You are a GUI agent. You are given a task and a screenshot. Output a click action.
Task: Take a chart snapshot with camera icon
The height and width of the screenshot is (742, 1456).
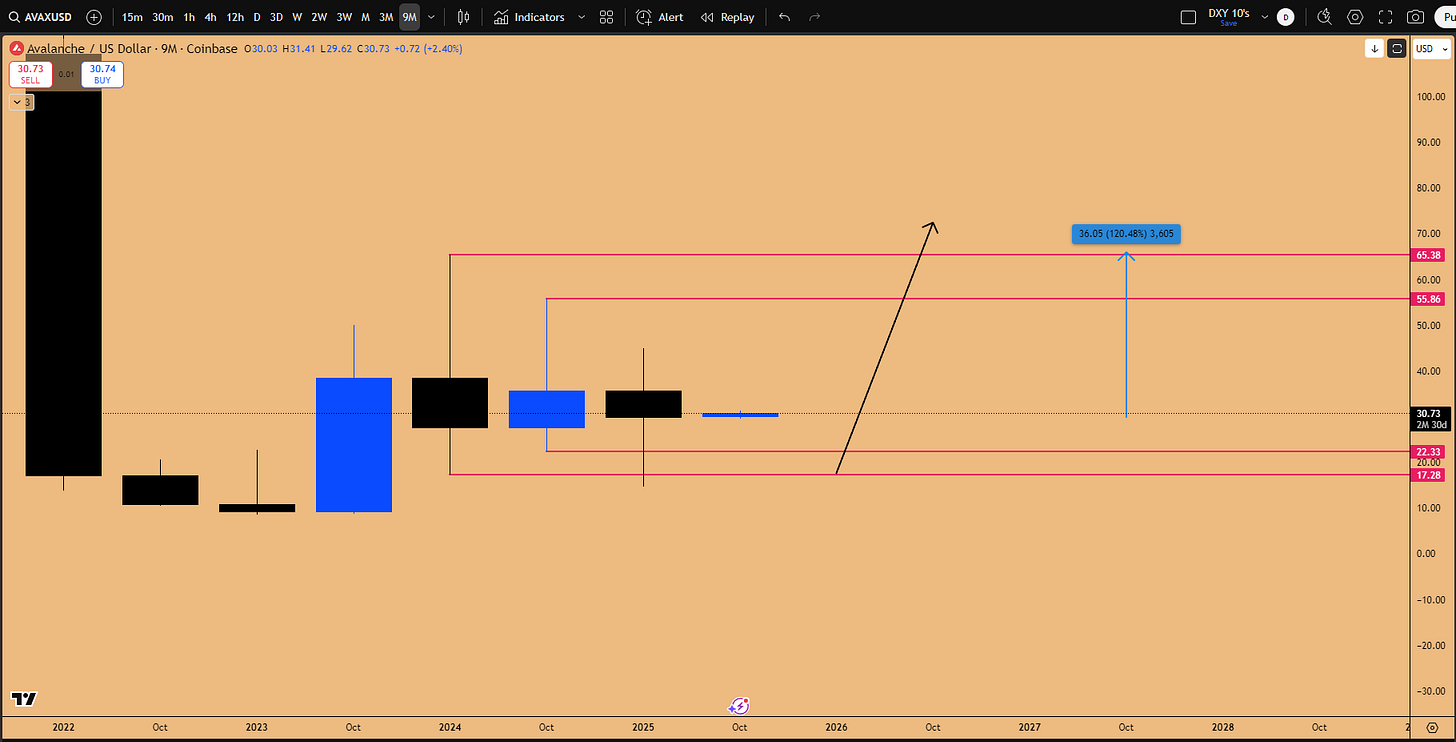[1415, 17]
